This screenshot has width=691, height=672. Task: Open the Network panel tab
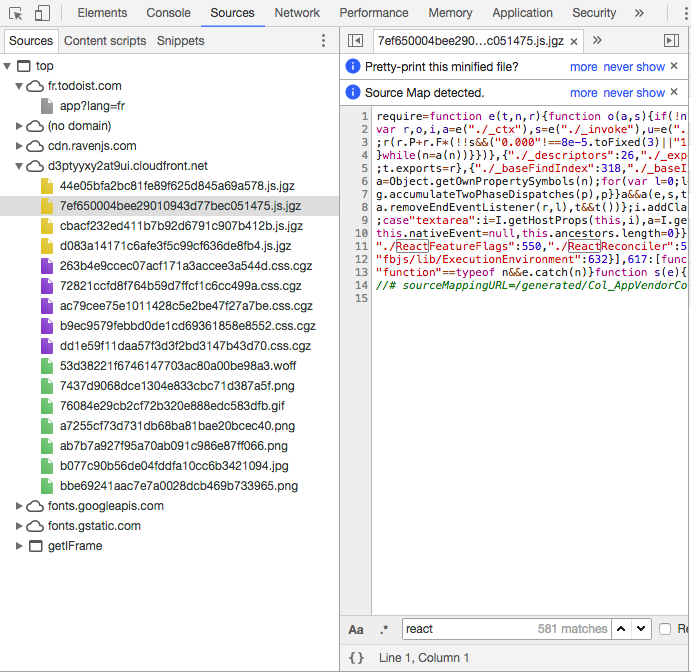[x=297, y=13]
